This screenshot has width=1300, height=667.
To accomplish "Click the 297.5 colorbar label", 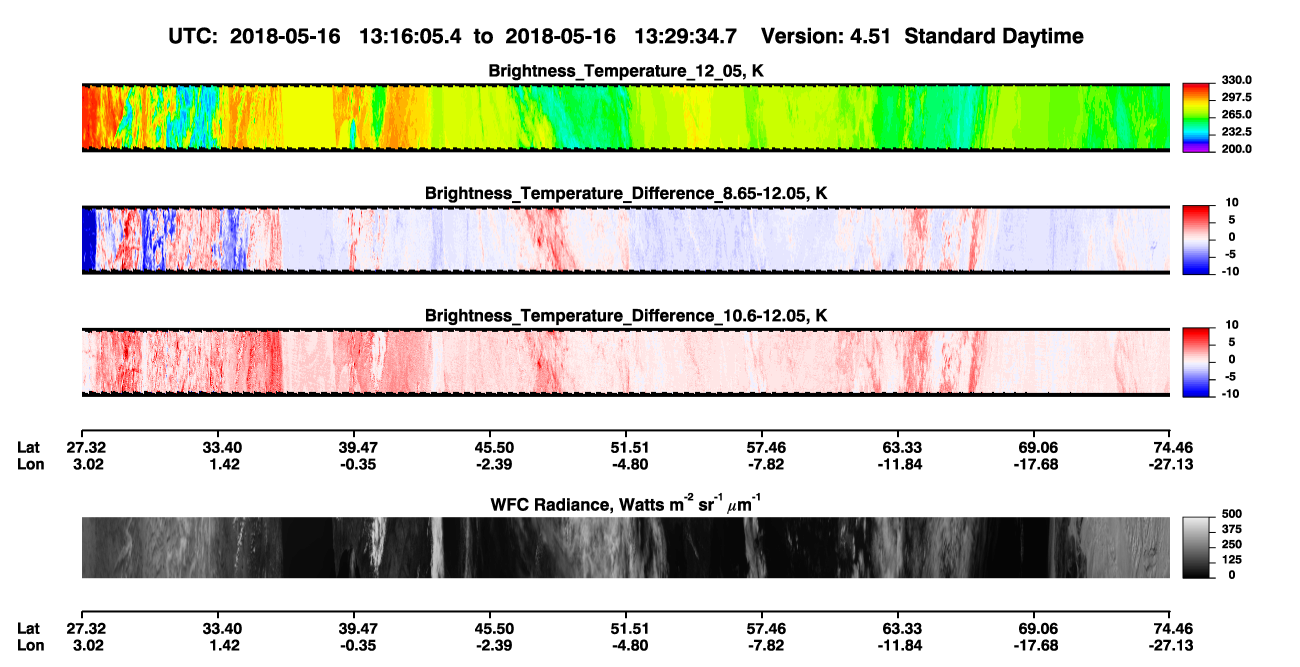I will pyautogui.click(x=1237, y=97).
